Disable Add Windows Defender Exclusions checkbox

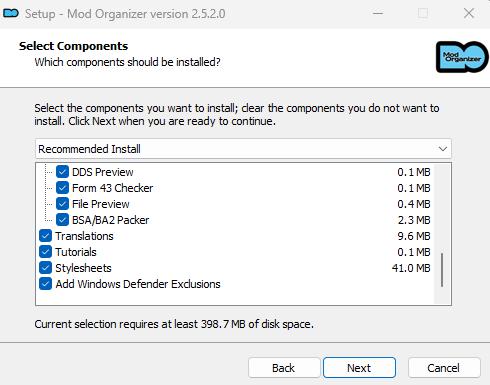(x=45, y=284)
